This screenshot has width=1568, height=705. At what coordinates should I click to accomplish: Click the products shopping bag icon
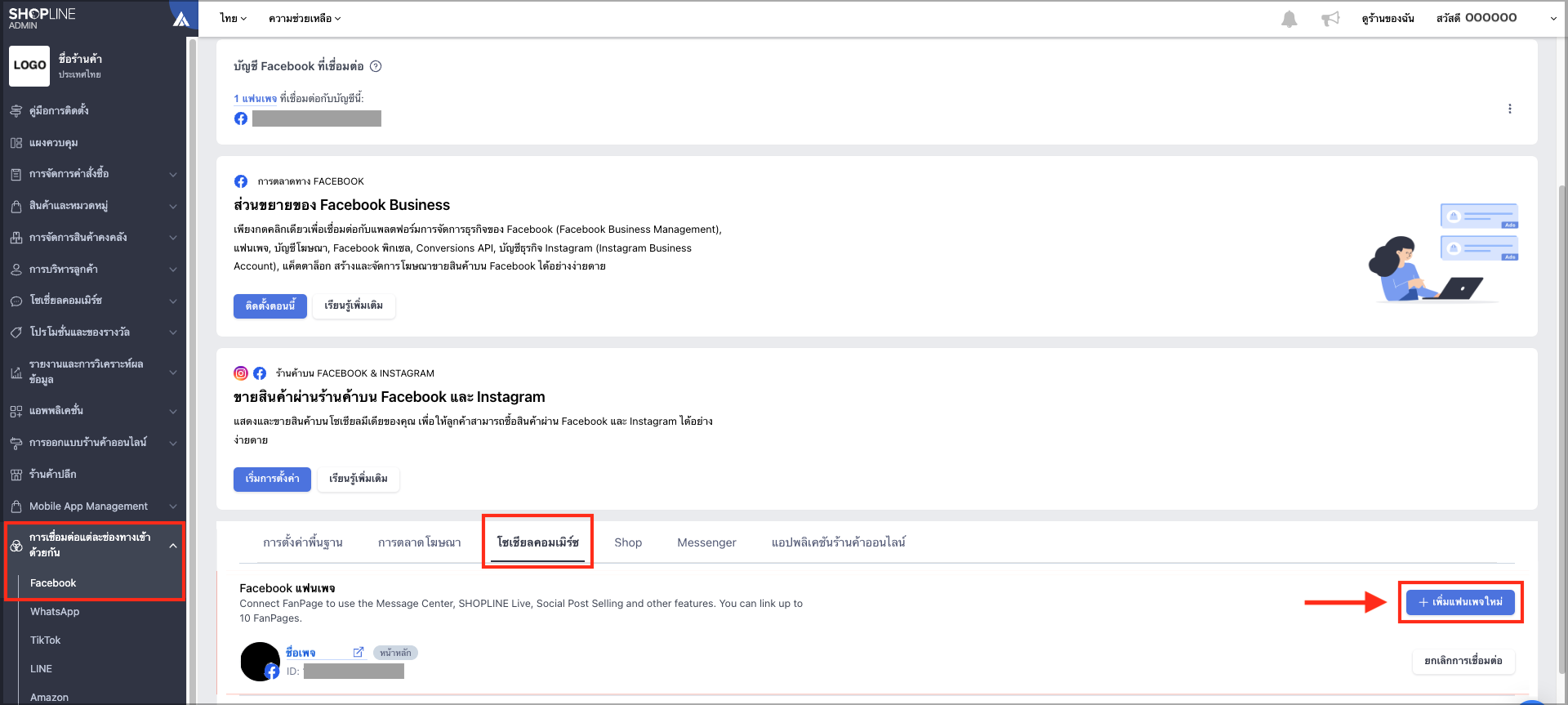pyautogui.click(x=16, y=206)
